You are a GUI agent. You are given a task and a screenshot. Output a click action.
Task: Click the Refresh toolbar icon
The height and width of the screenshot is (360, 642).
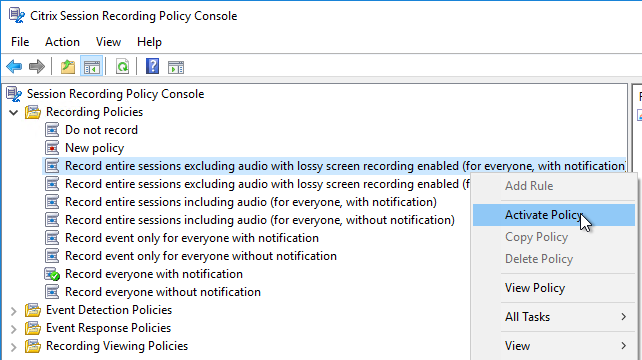click(x=122, y=66)
